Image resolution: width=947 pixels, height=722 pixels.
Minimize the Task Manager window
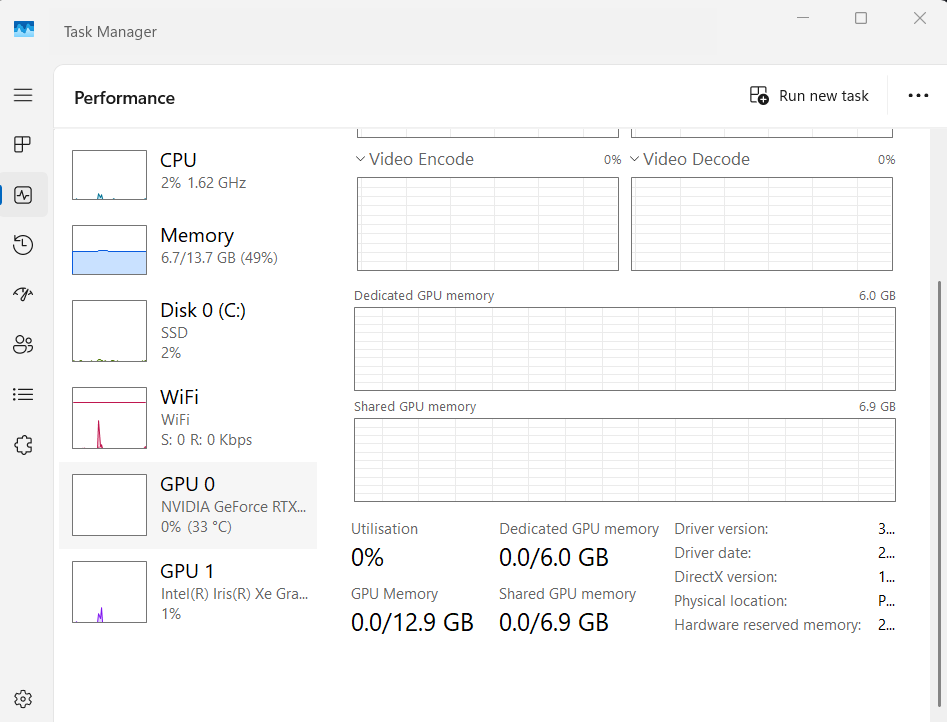point(803,18)
